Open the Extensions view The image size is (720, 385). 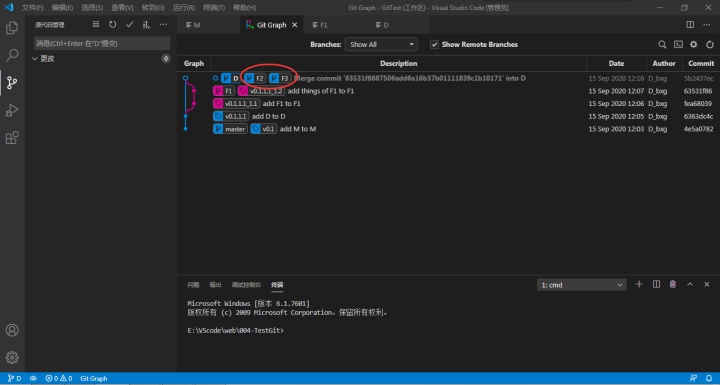[12, 138]
